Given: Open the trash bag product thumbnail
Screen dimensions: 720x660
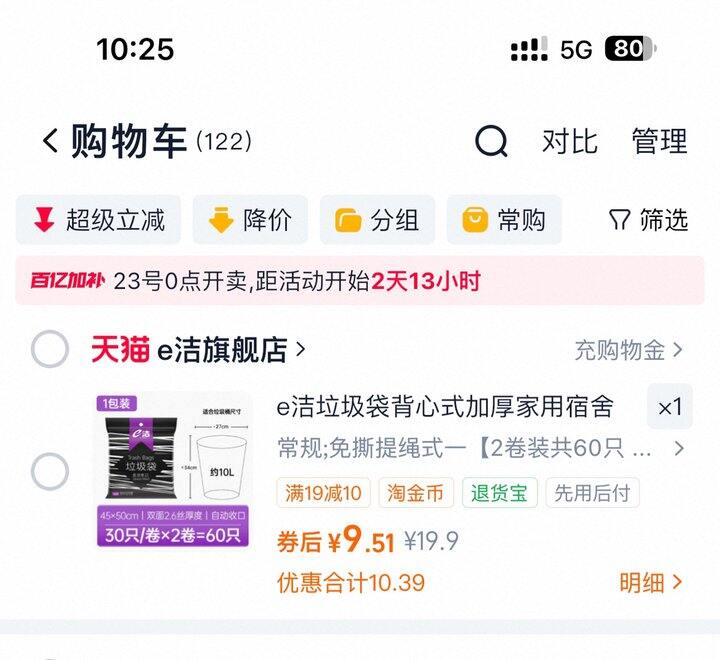Looking at the screenshot, I should [x=173, y=470].
